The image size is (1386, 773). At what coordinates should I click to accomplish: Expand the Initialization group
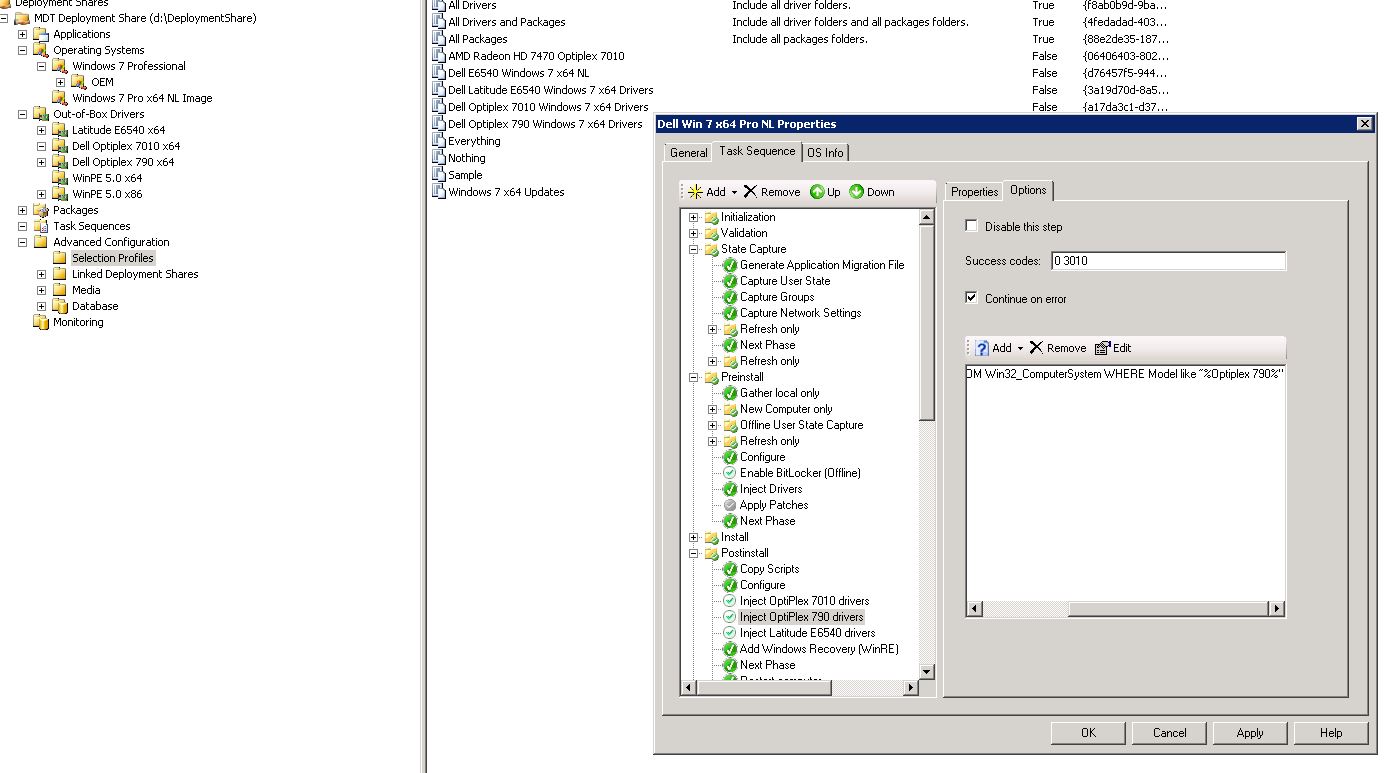694,217
